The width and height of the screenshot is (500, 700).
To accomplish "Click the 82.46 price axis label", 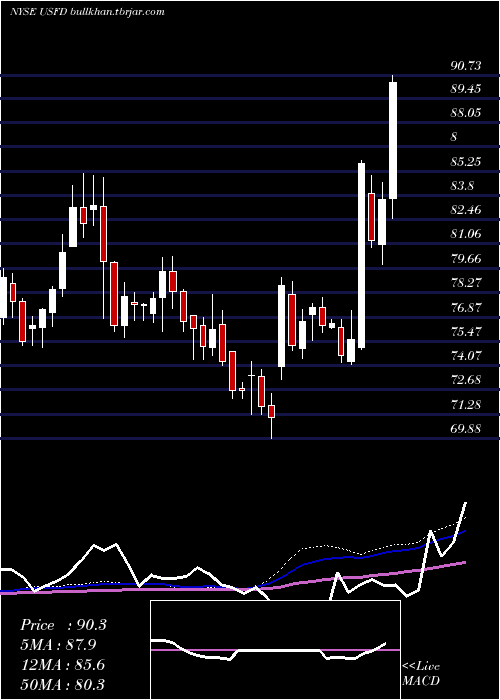I will pos(466,210).
